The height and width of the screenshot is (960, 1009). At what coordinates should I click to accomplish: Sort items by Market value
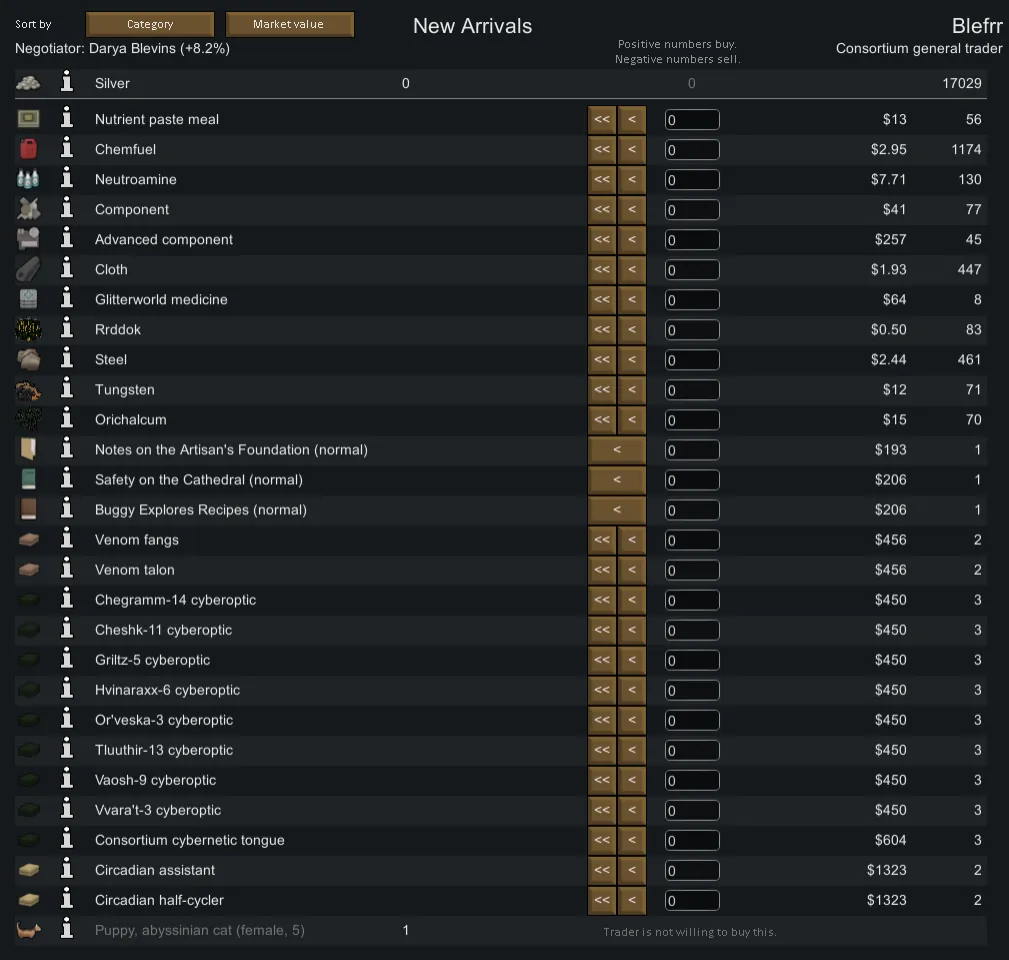(289, 24)
